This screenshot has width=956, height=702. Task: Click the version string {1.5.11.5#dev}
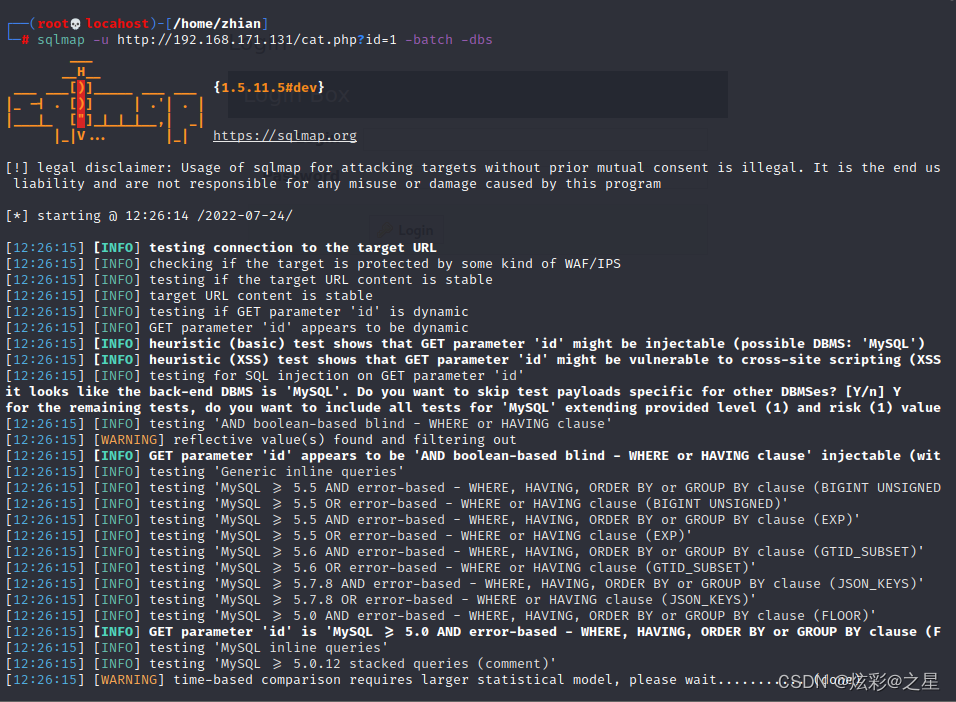pos(269,87)
